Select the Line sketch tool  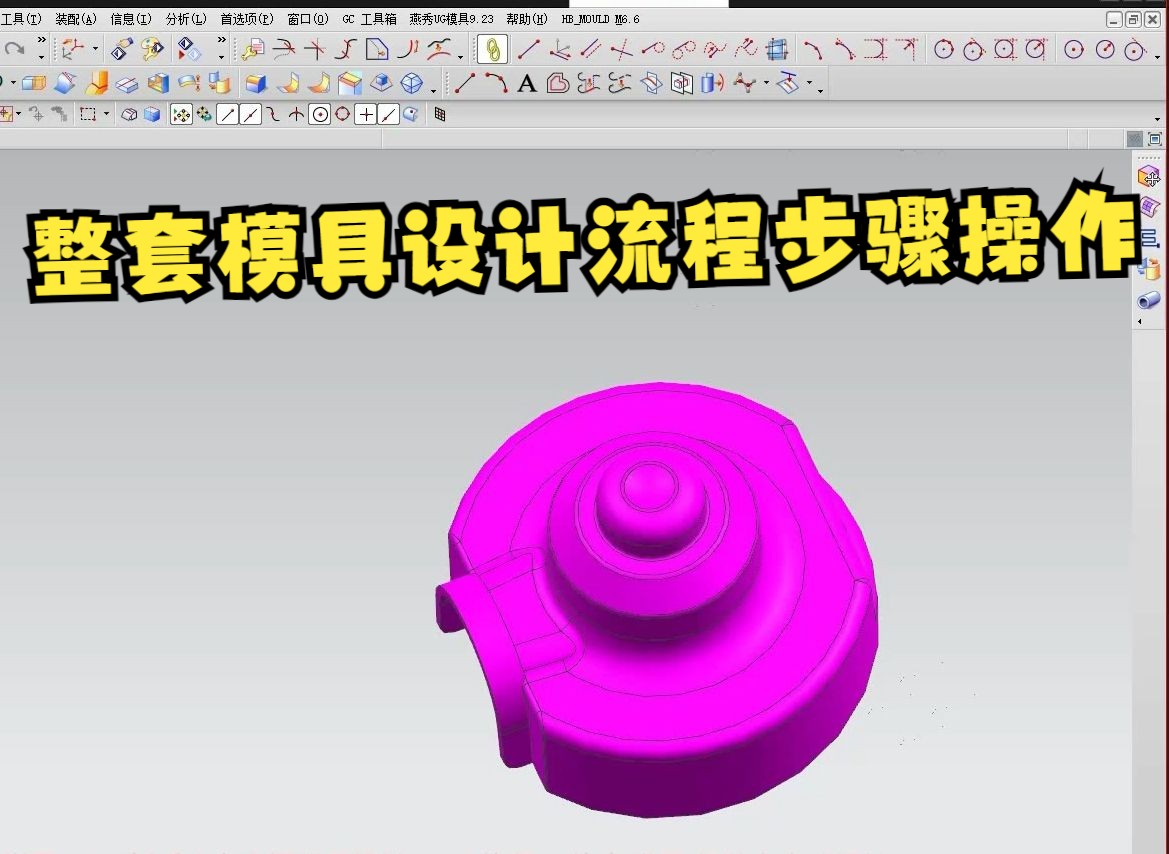464,83
